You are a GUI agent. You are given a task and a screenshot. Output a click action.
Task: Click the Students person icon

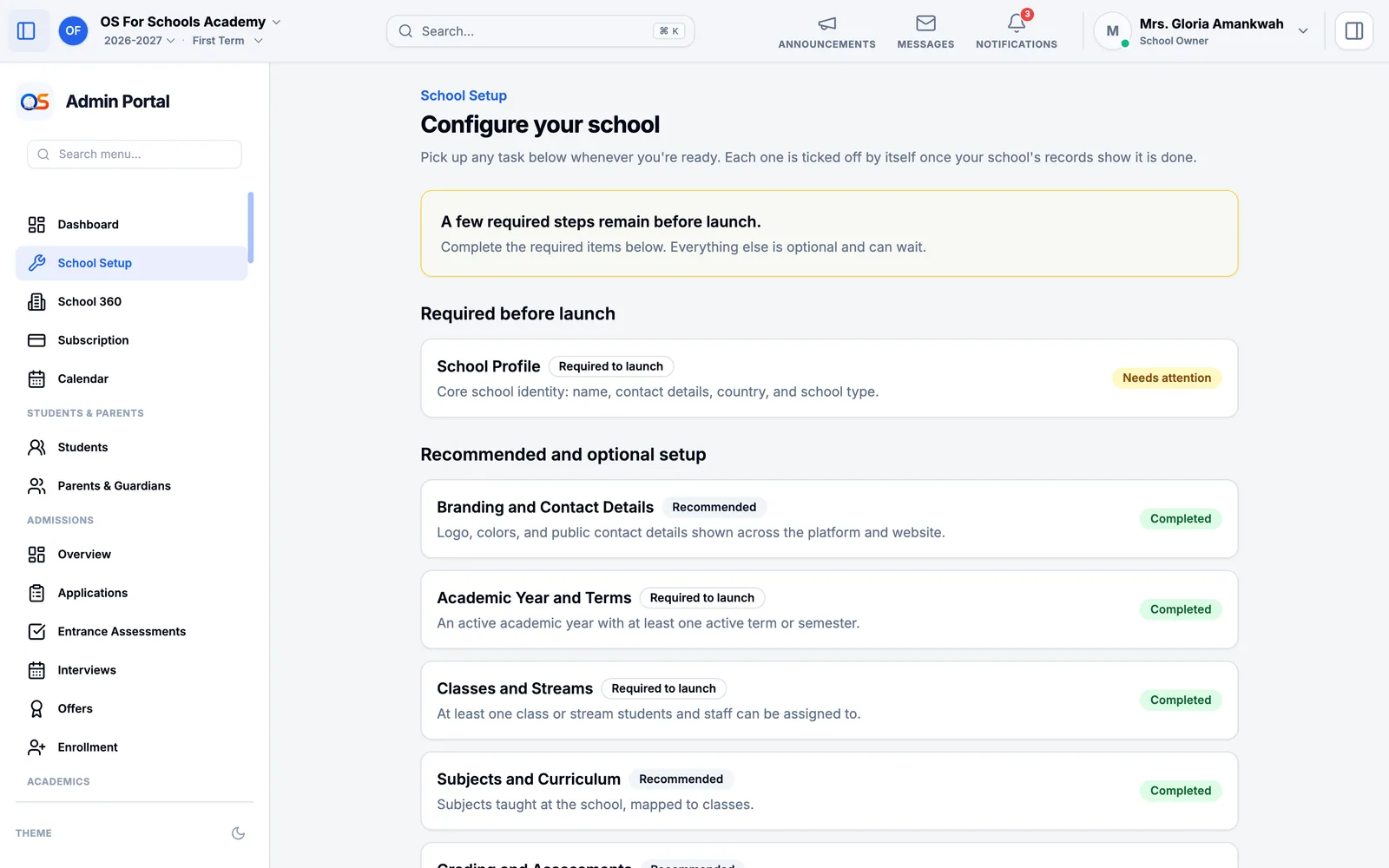pyautogui.click(x=36, y=448)
